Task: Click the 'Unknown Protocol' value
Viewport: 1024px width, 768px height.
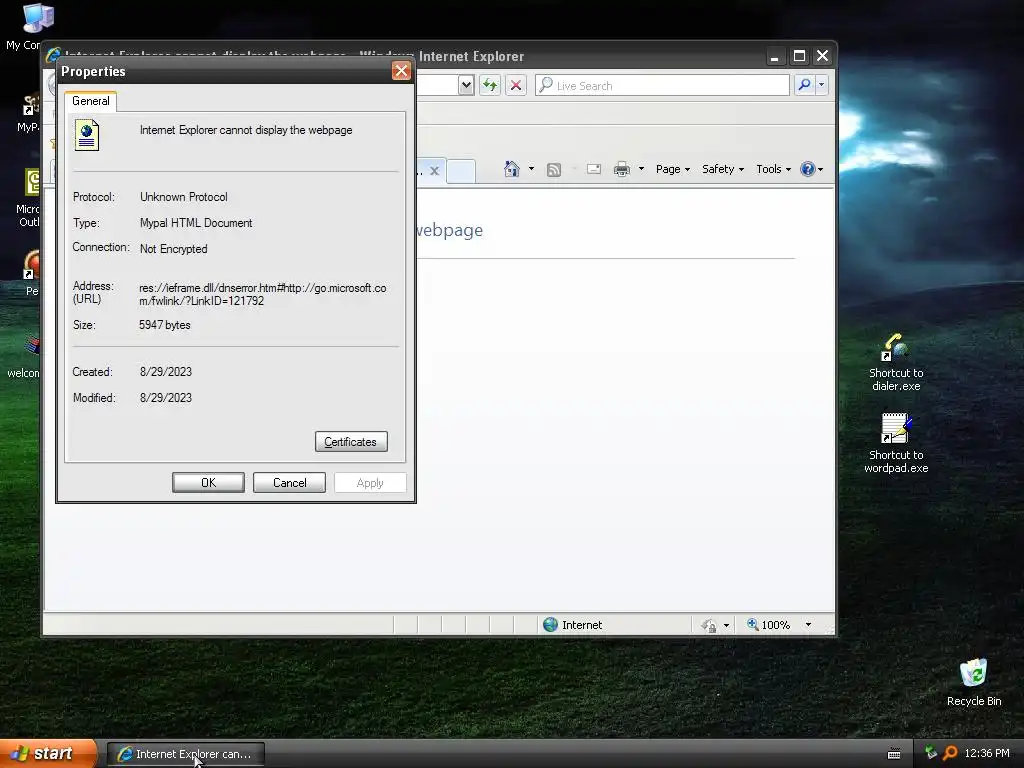Action: [184, 197]
